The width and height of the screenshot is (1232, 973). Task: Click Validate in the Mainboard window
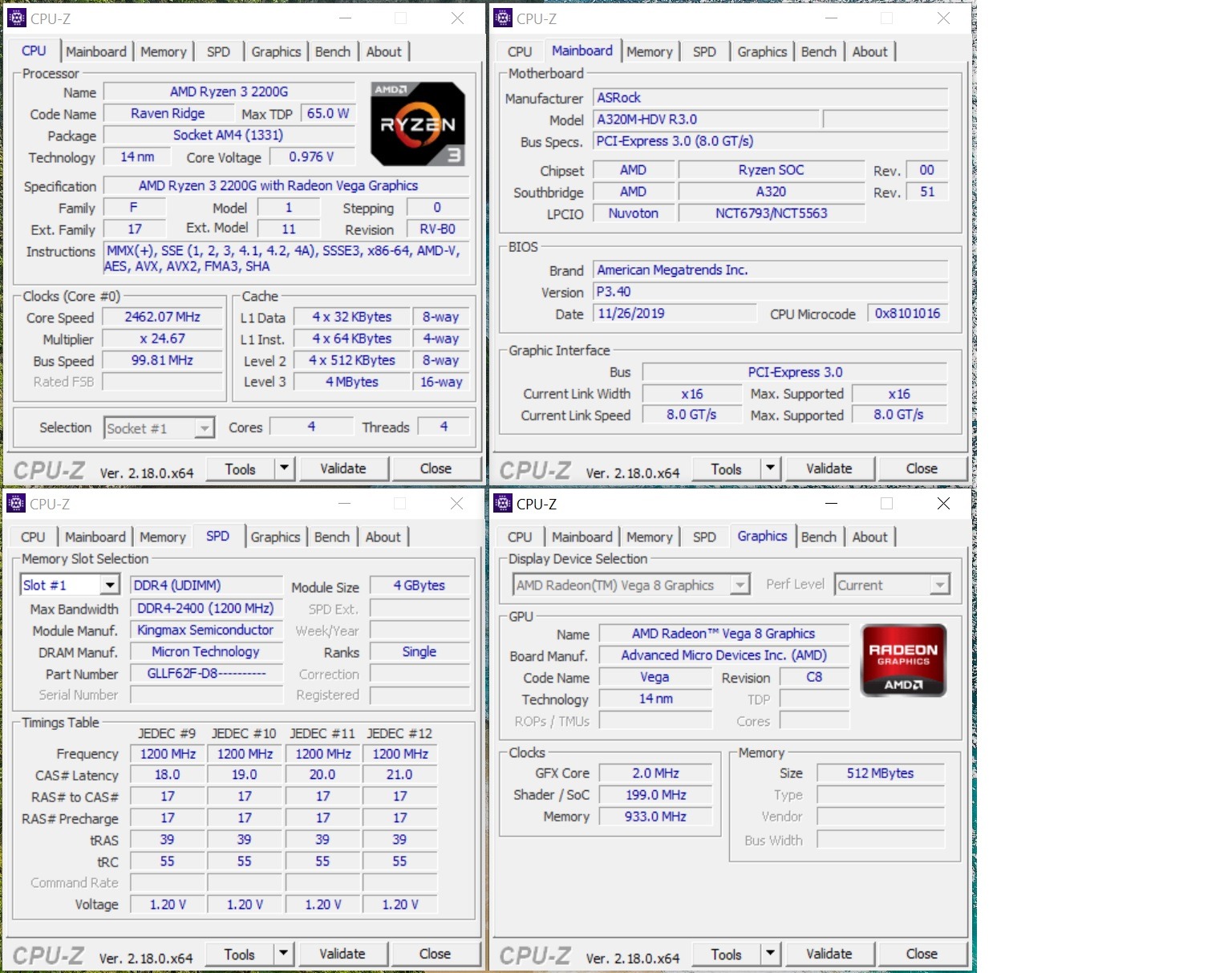click(x=829, y=468)
